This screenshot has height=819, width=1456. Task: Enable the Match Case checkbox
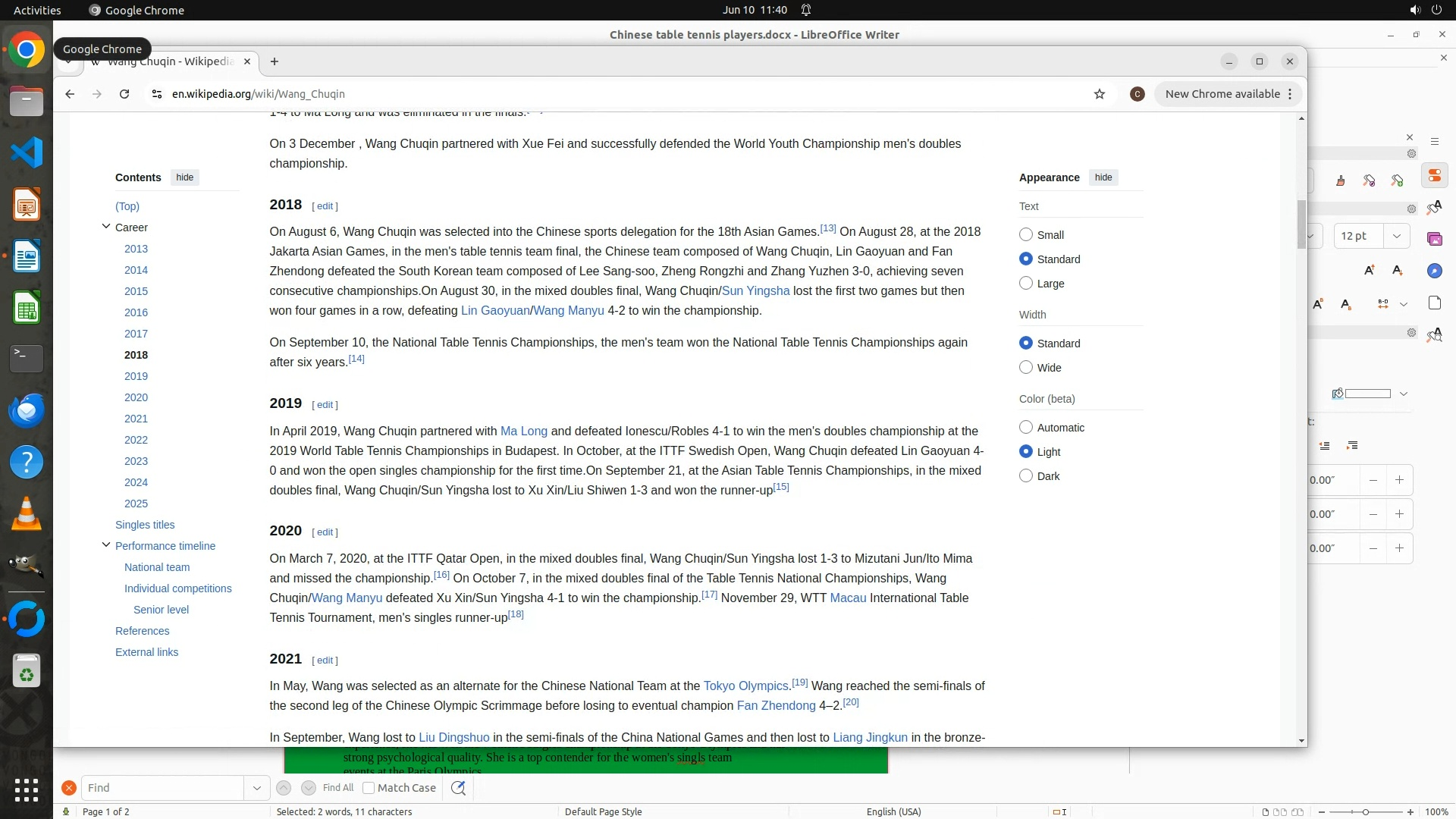point(369,788)
